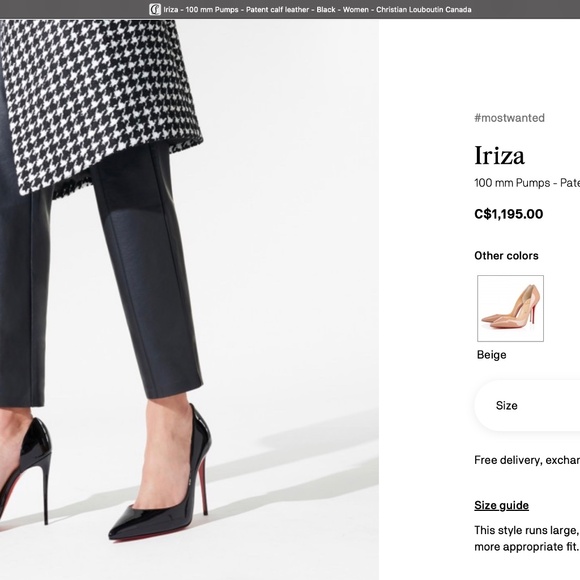Viewport: 580px width, 580px height.
Task: Select the Beige color shoe thumbnail
Action: coord(510,308)
